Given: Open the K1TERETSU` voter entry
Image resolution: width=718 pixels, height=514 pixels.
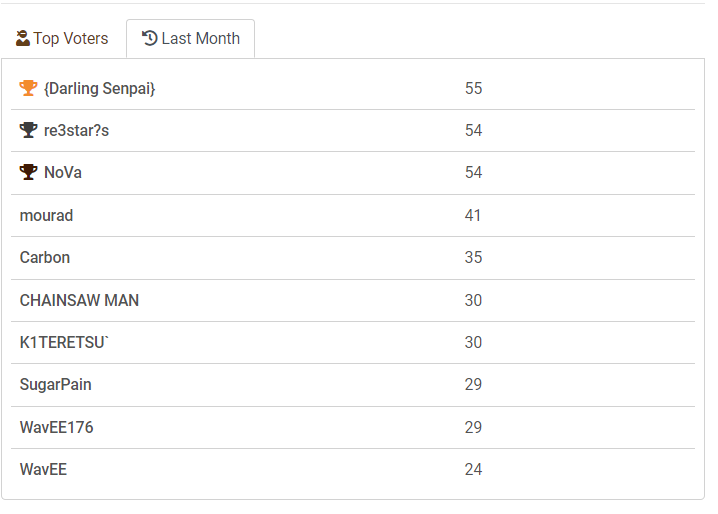Looking at the screenshot, I should click(x=64, y=342).
